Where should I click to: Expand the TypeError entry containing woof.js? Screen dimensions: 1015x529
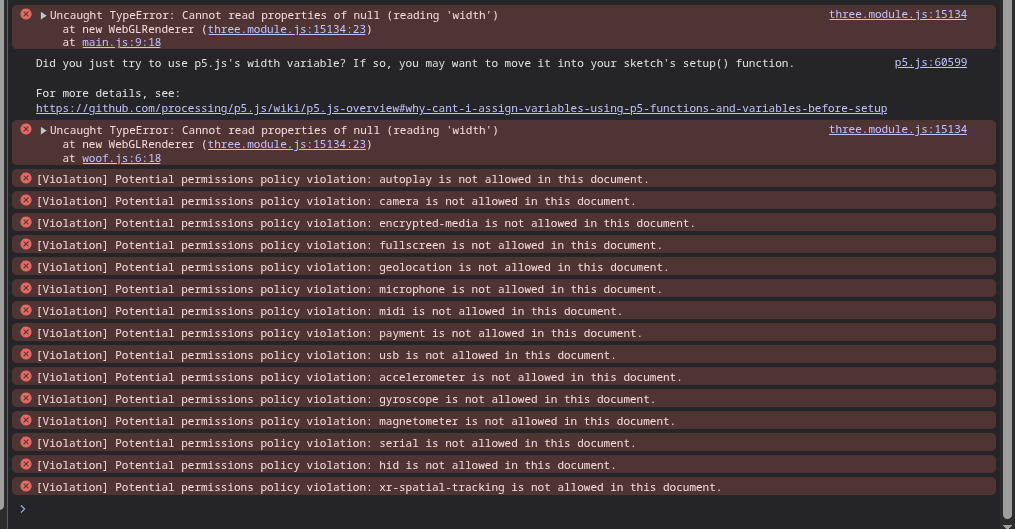click(x=44, y=131)
